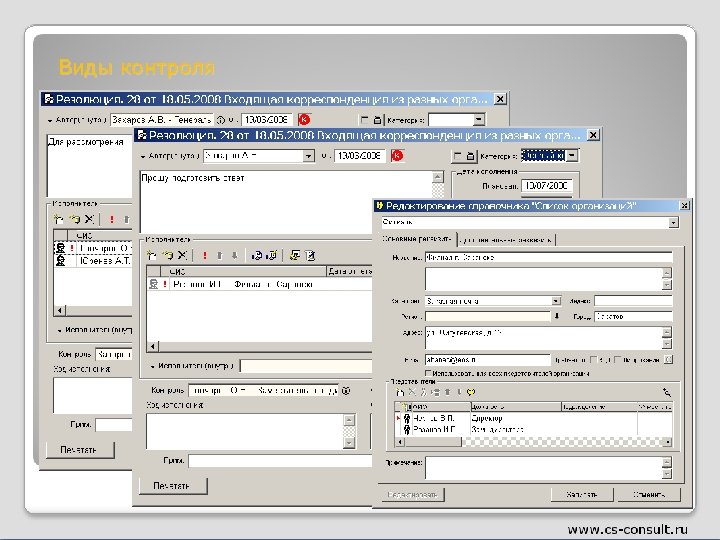
Task: Select 'Юренев А.Т.' row in back Resolution window
Action: (93, 261)
